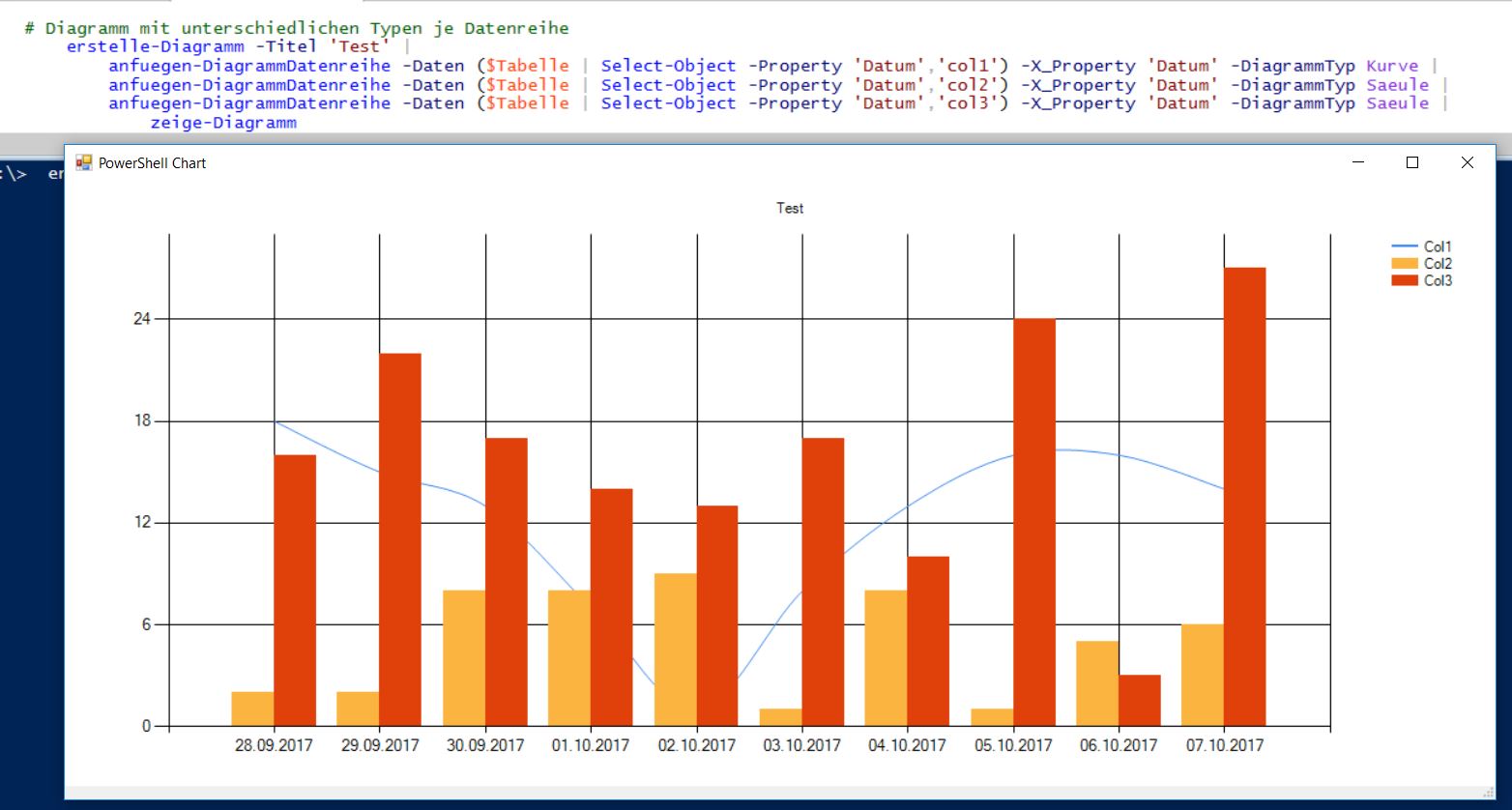
Task: Click the Col1 legend line swatch
Action: pyautogui.click(x=1405, y=246)
